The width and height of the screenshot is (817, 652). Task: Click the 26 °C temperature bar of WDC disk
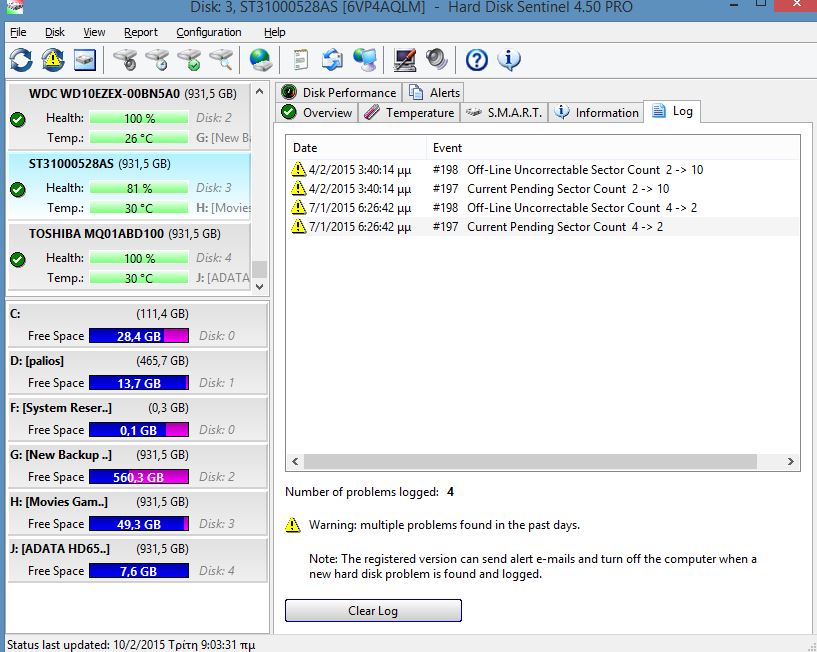pos(139,139)
